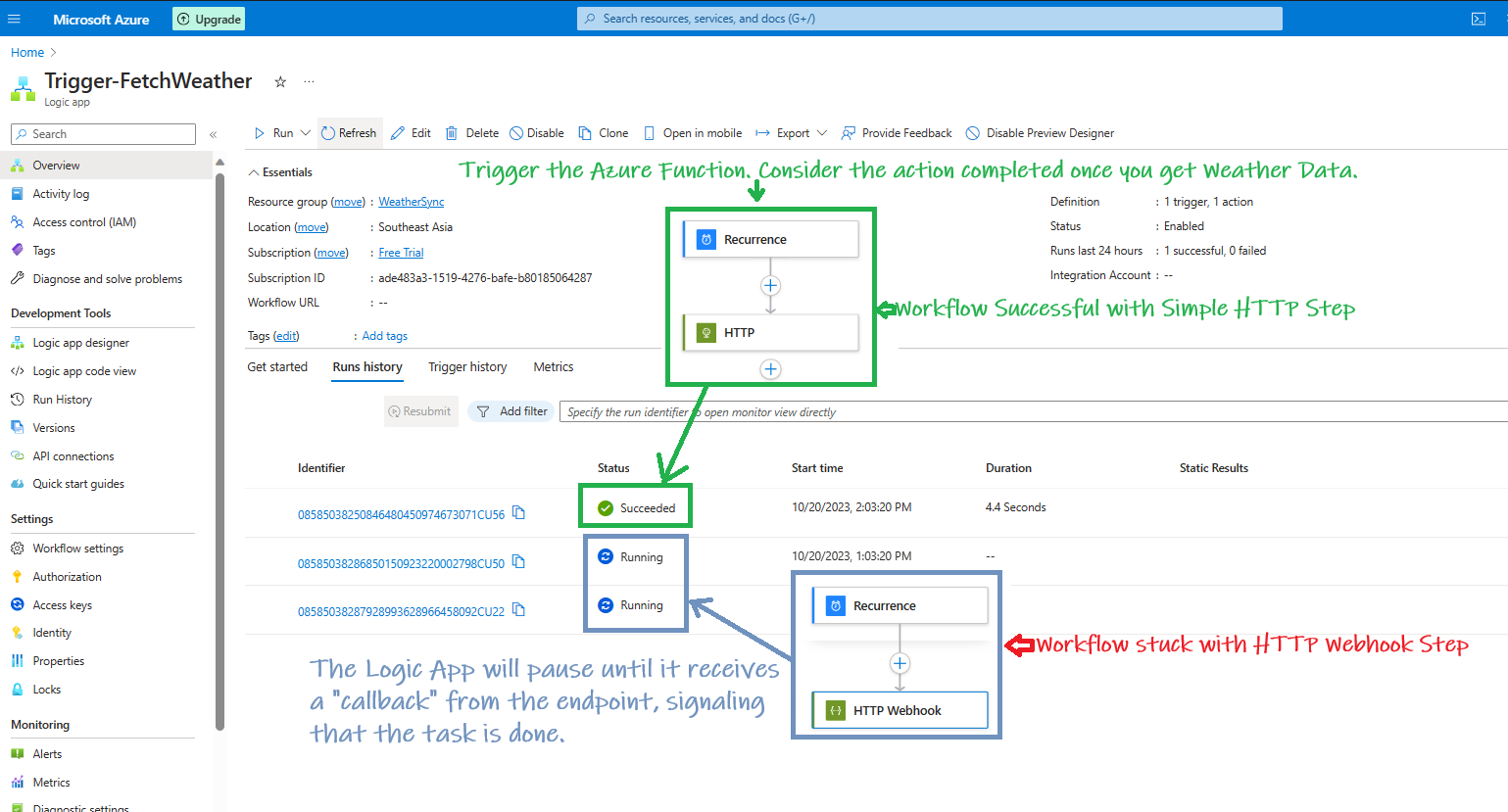Focus the sidebar Search field
Viewport: 1508px width, 812px height.
103,134
